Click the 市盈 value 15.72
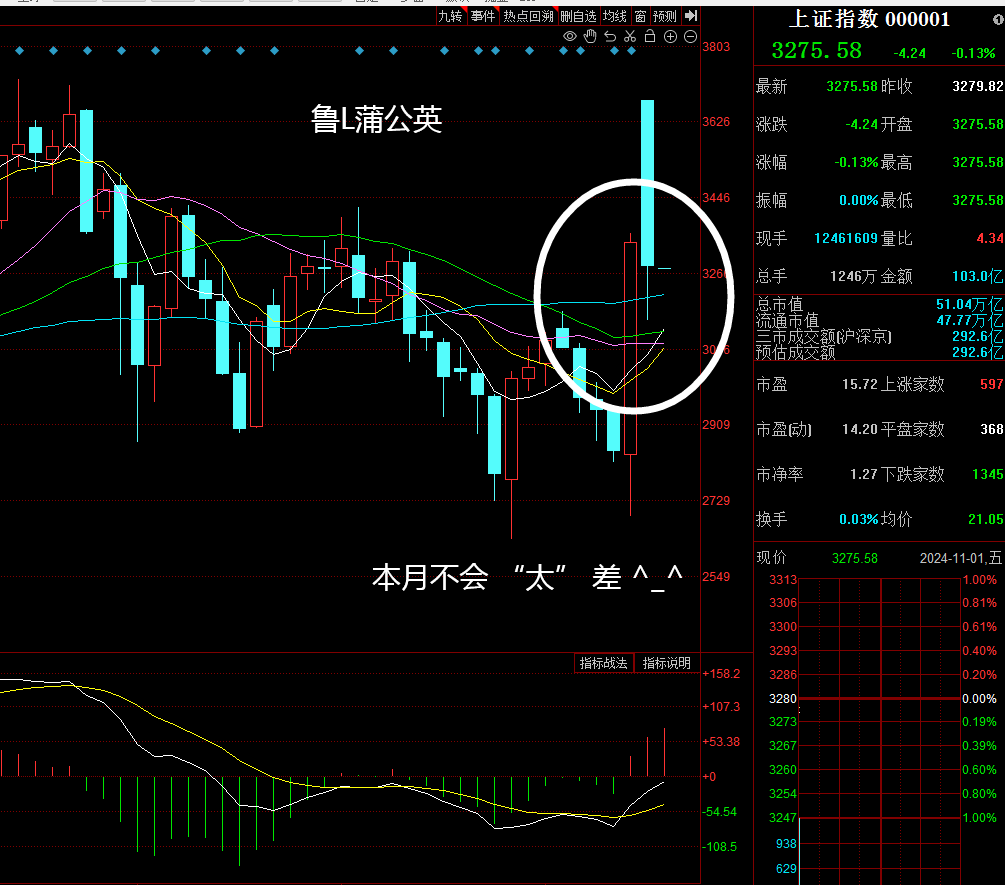The width and height of the screenshot is (1005, 885). tap(860, 385)
